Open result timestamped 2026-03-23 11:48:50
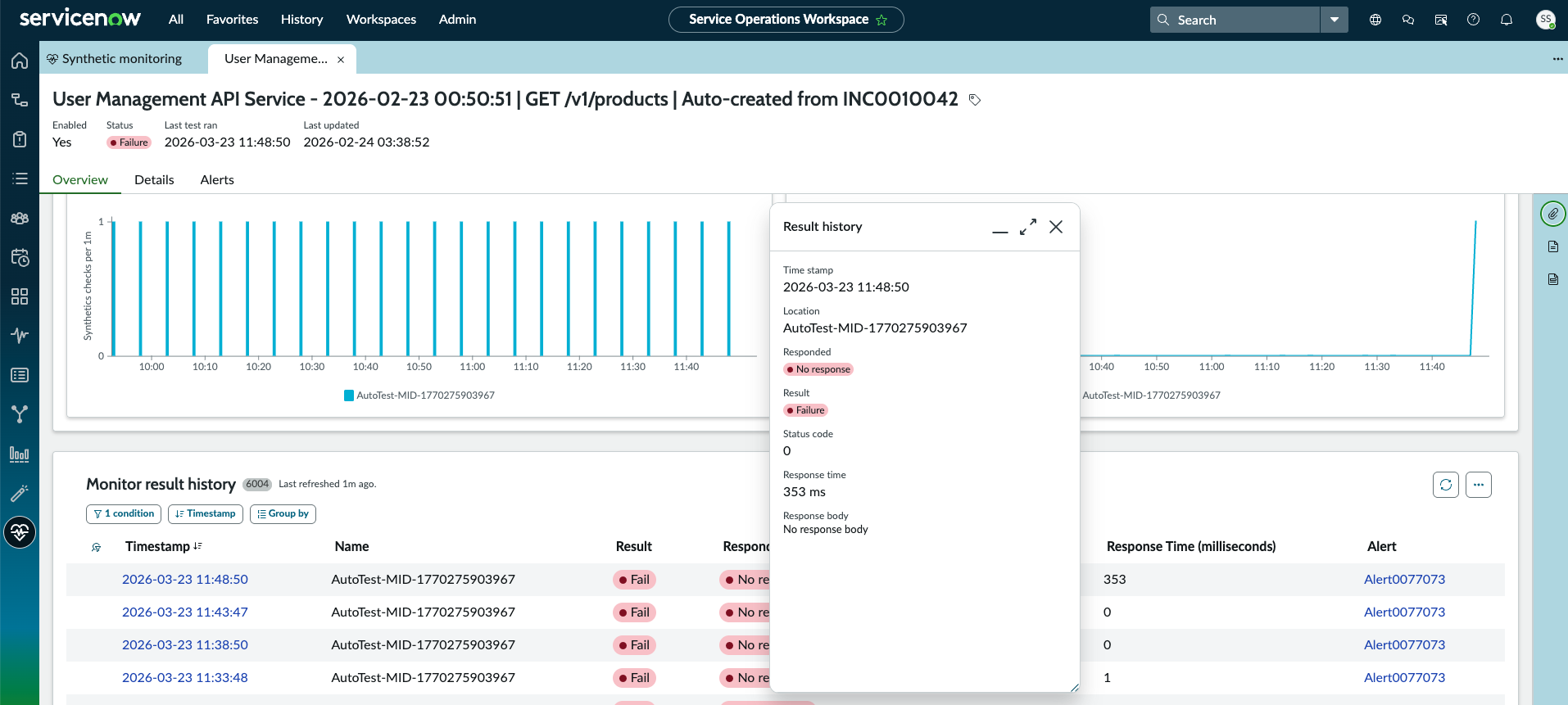The image size is (1568, 705). click(185, 580)
